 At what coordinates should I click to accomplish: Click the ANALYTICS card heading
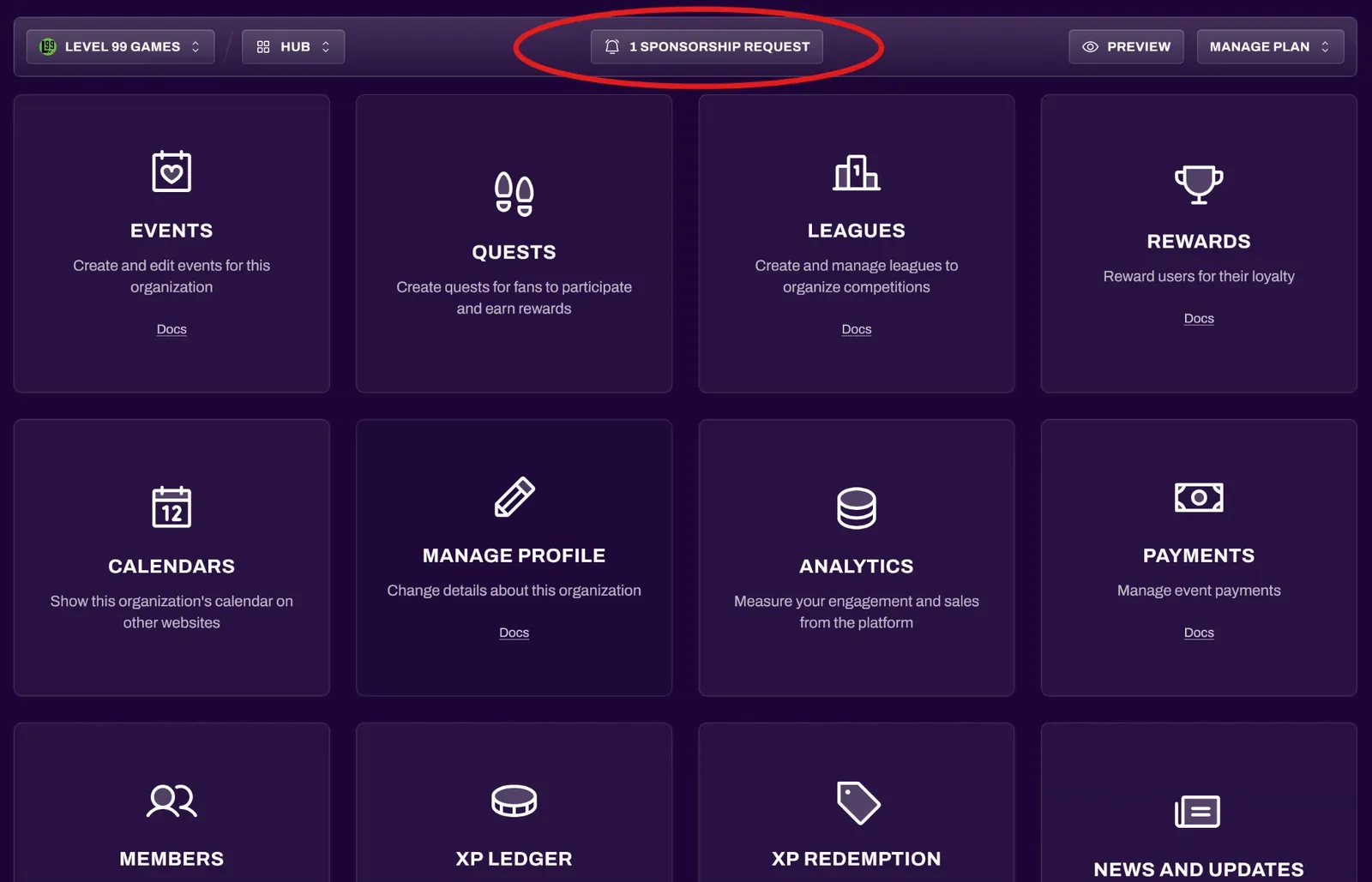pos(856,567)
